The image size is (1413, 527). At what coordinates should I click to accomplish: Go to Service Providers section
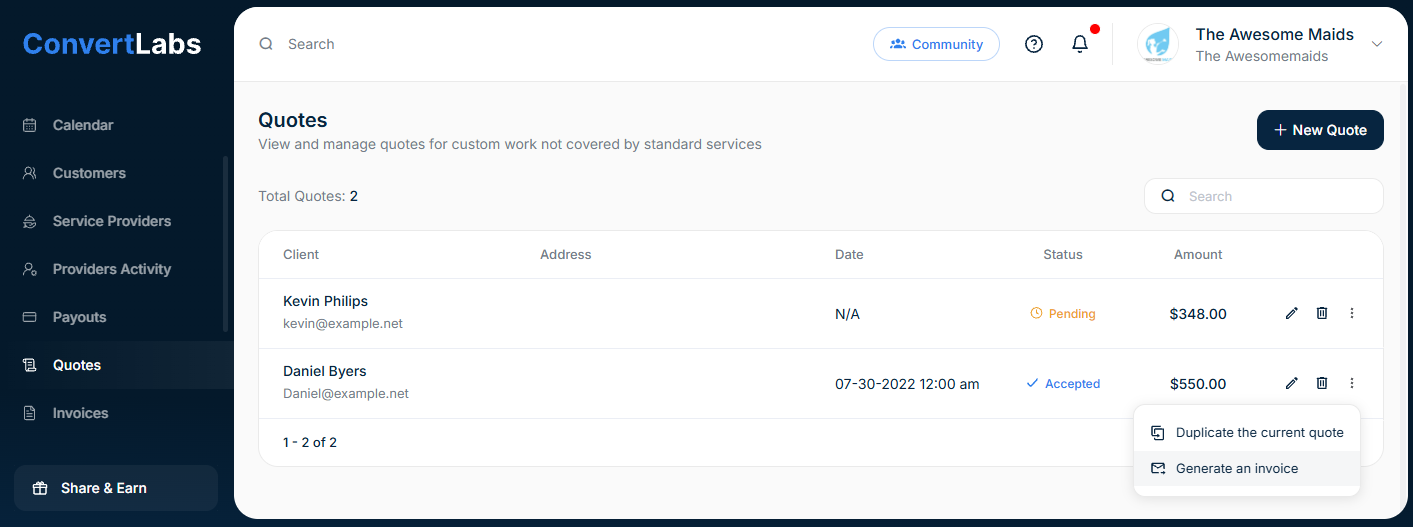[111, 221]
